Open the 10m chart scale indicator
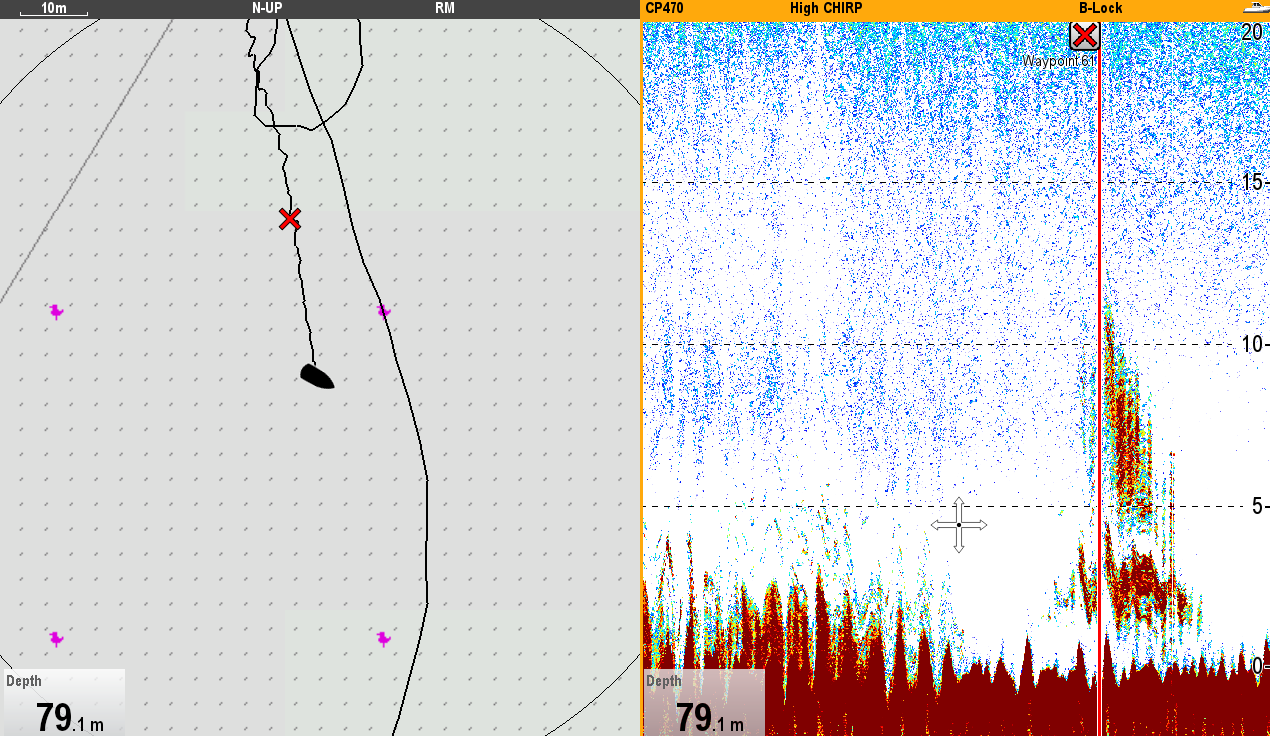This screenshot has height=736, width=1270. (x=53, y=9)
